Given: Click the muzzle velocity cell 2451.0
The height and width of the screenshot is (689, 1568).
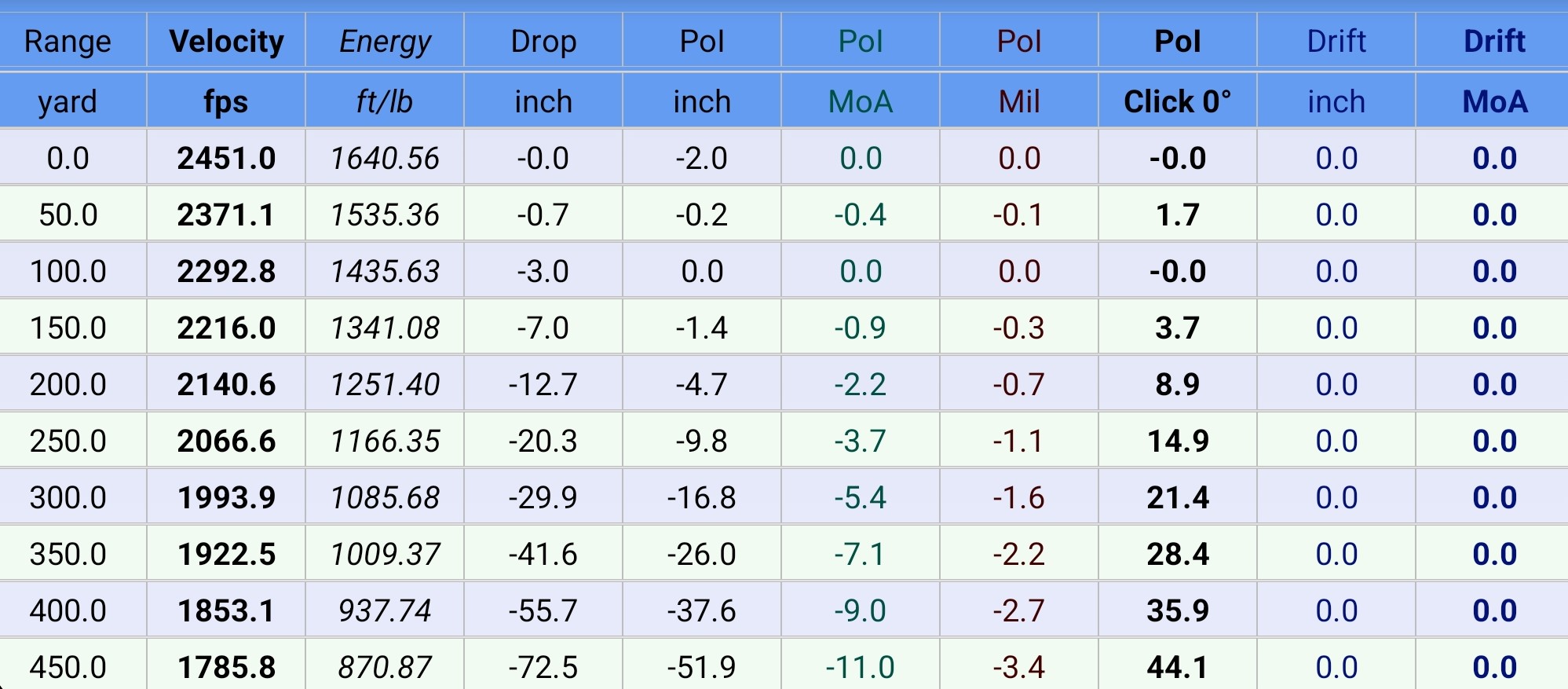Looking at the screenshot, I should click(226, 158).
